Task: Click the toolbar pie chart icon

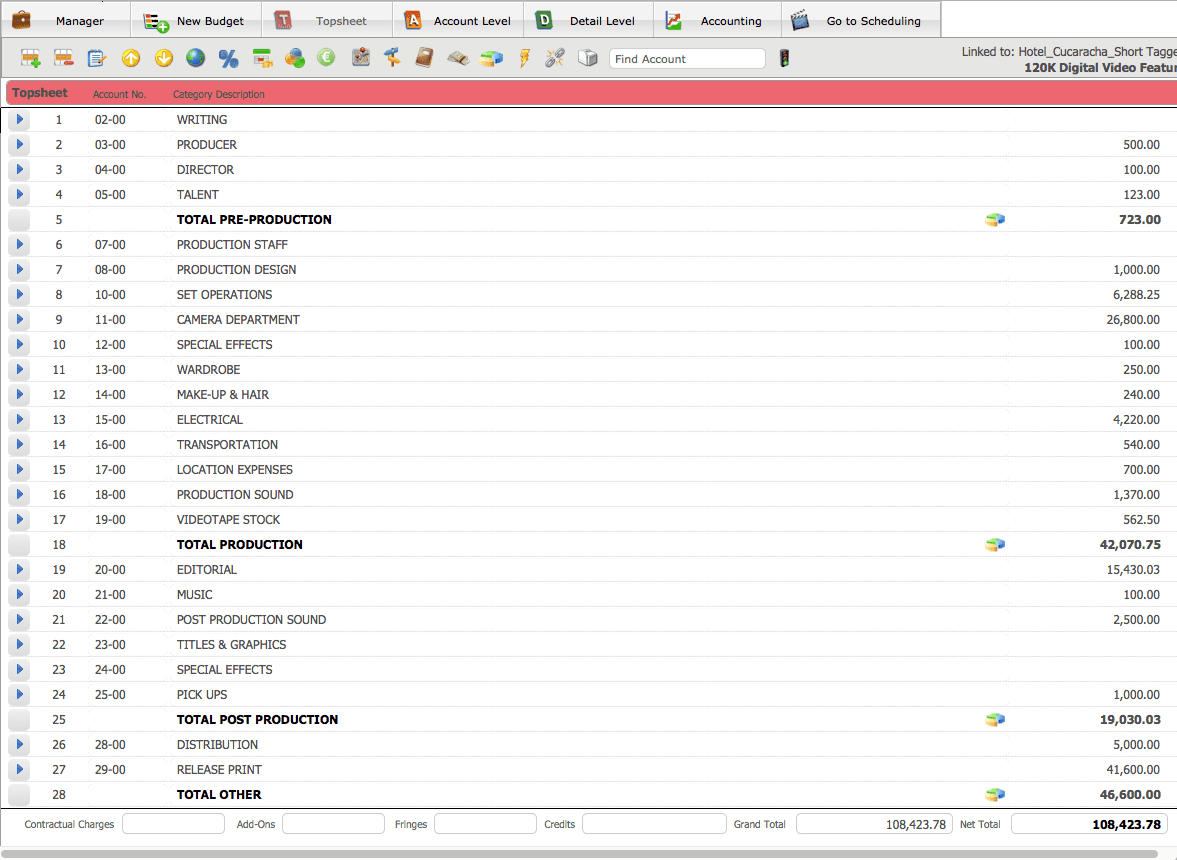Action: pyautogui.click(x=491, y=58)
